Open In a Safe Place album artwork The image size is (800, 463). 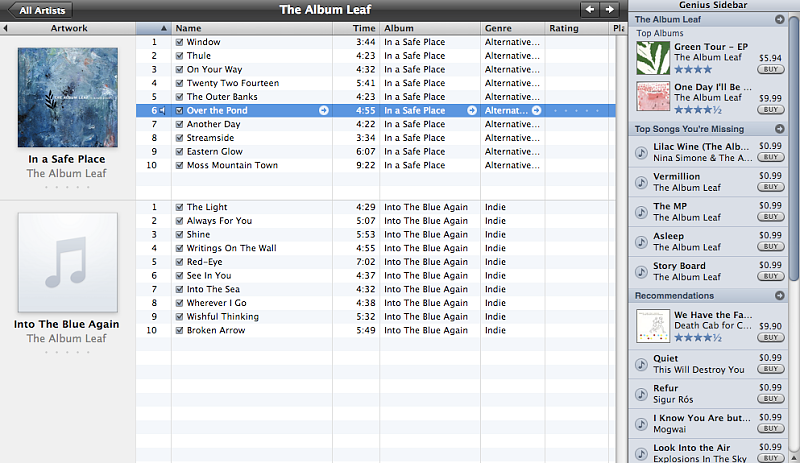[68, 98]
